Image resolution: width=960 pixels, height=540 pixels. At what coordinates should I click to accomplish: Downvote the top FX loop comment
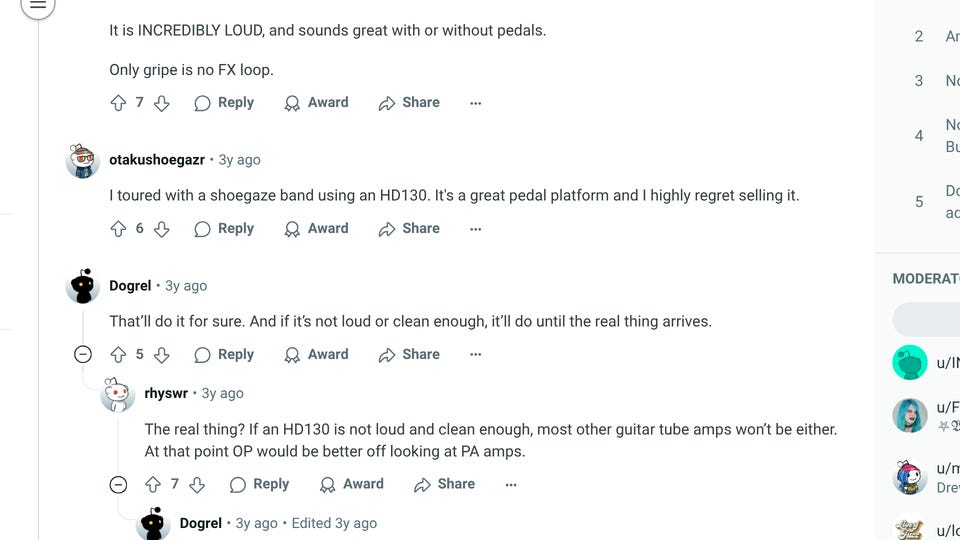coord(161,103)
